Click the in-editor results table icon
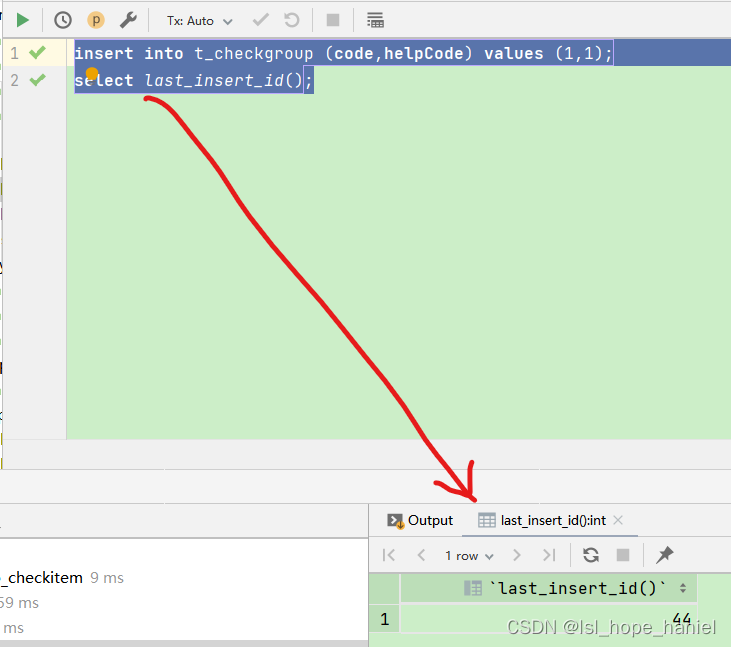This screenshot has width=731, height=647. (x=375, y=20)
